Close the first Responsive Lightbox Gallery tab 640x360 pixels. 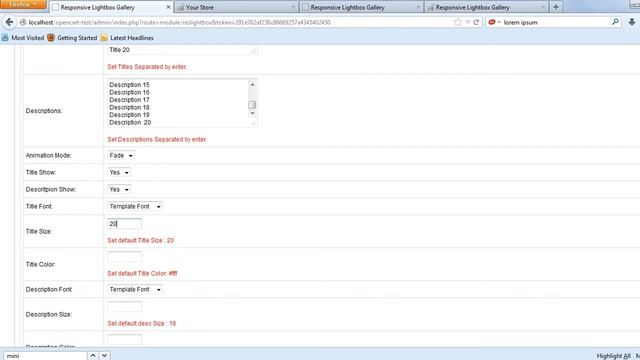168,7
